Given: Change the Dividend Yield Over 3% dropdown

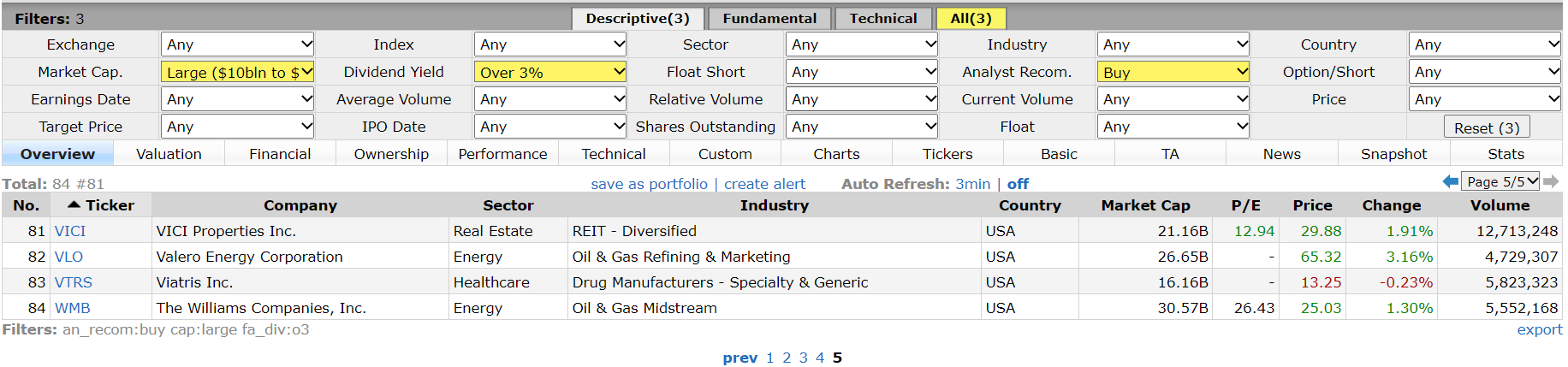Looking at the screenshot, I should click(x=550, y=72).
